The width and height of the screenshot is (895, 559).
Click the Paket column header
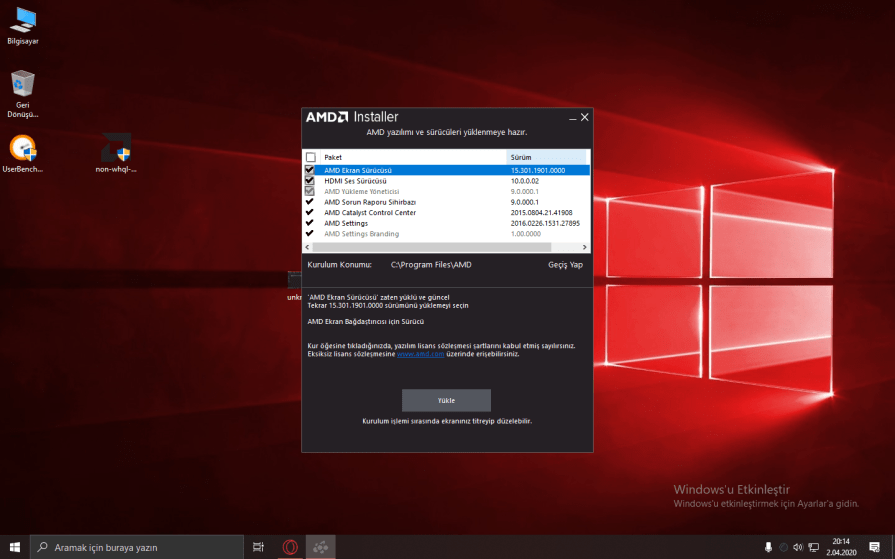[x=413, y=157]
